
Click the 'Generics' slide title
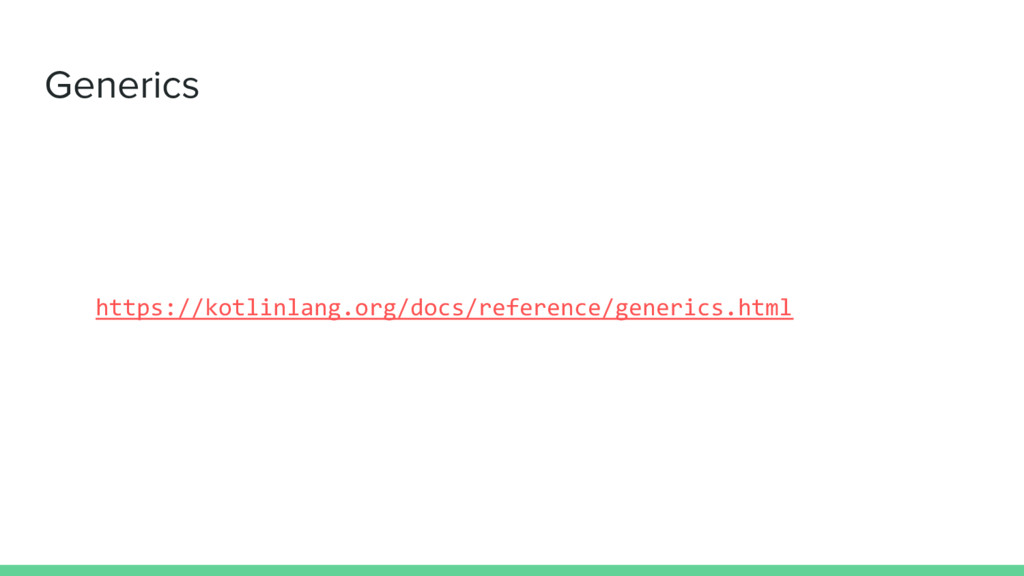pyautogui.click(x=122, y=86)
